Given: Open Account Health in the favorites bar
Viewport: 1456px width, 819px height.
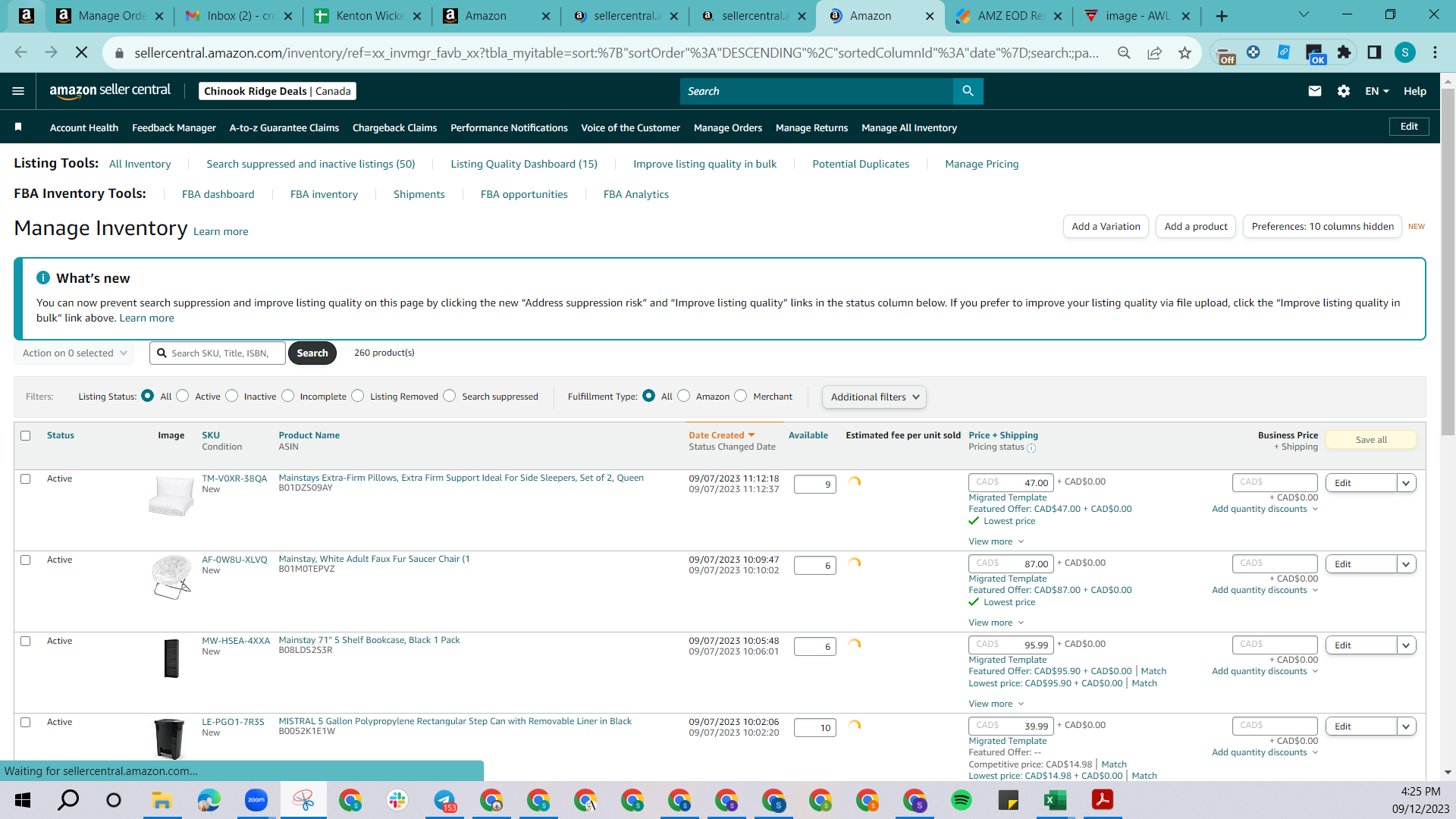Looking at the screenshot, I should [84, 128].
